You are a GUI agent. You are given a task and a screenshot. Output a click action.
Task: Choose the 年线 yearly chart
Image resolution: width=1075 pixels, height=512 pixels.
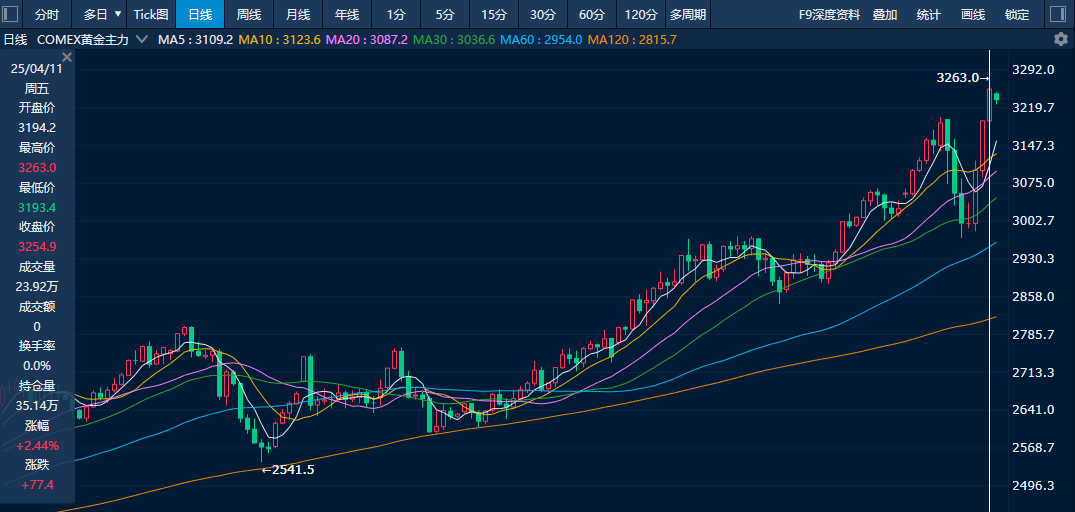click(347, 14)
